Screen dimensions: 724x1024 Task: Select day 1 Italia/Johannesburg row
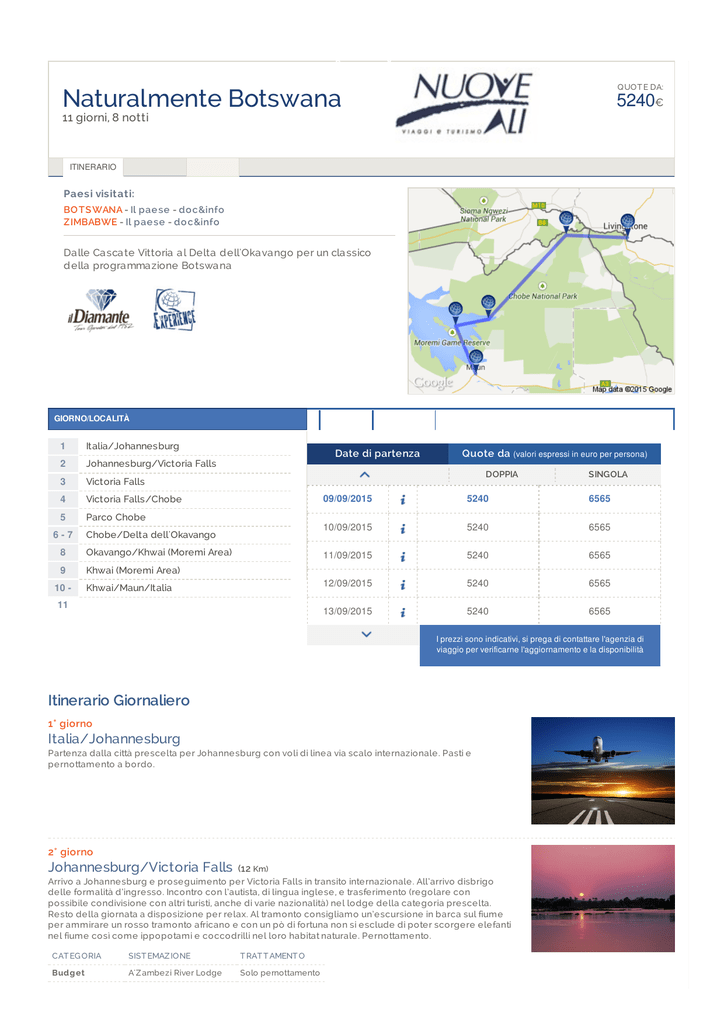170,446
